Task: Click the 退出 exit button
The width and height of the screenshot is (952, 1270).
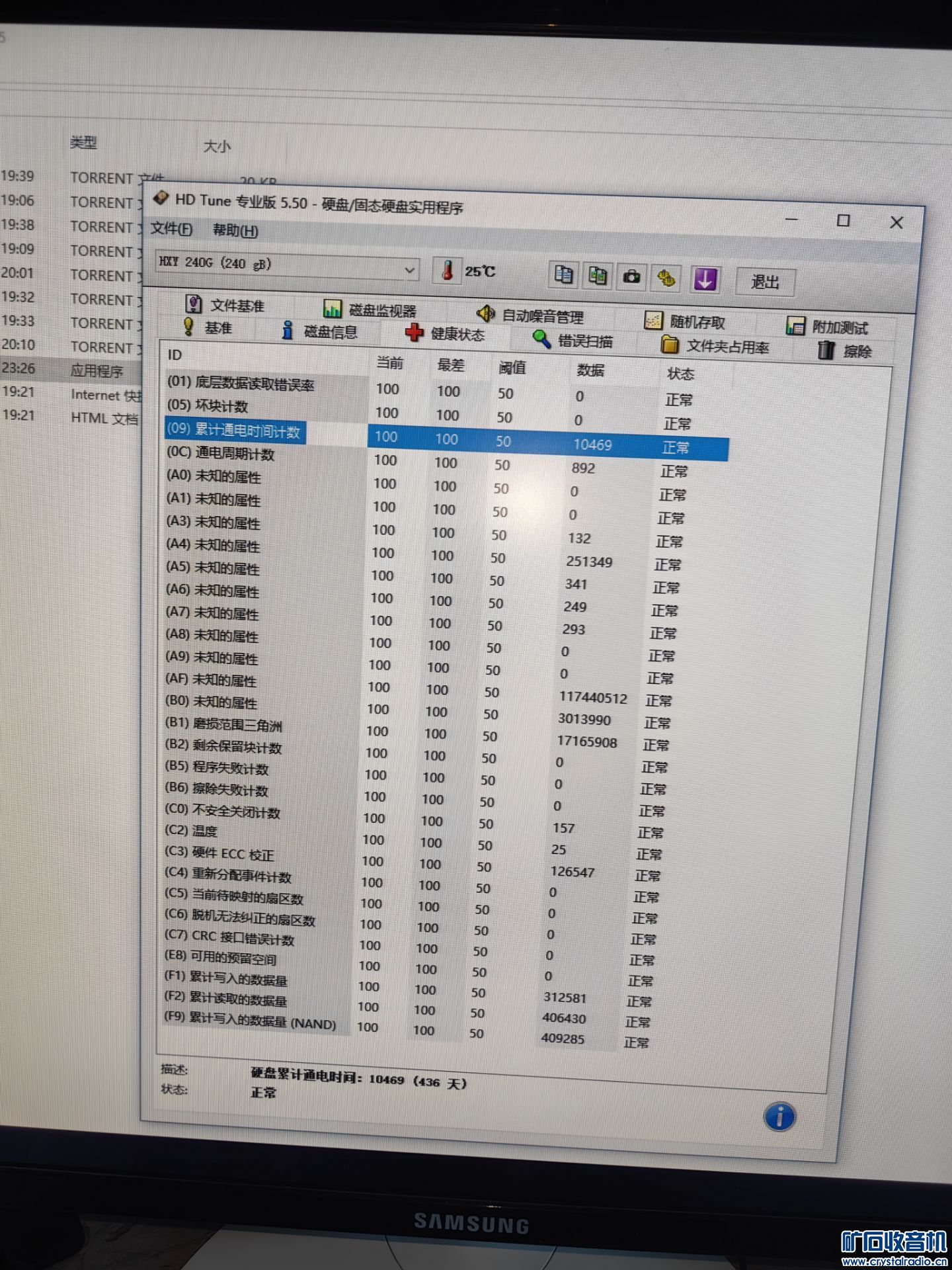Action: click(765, 282)
